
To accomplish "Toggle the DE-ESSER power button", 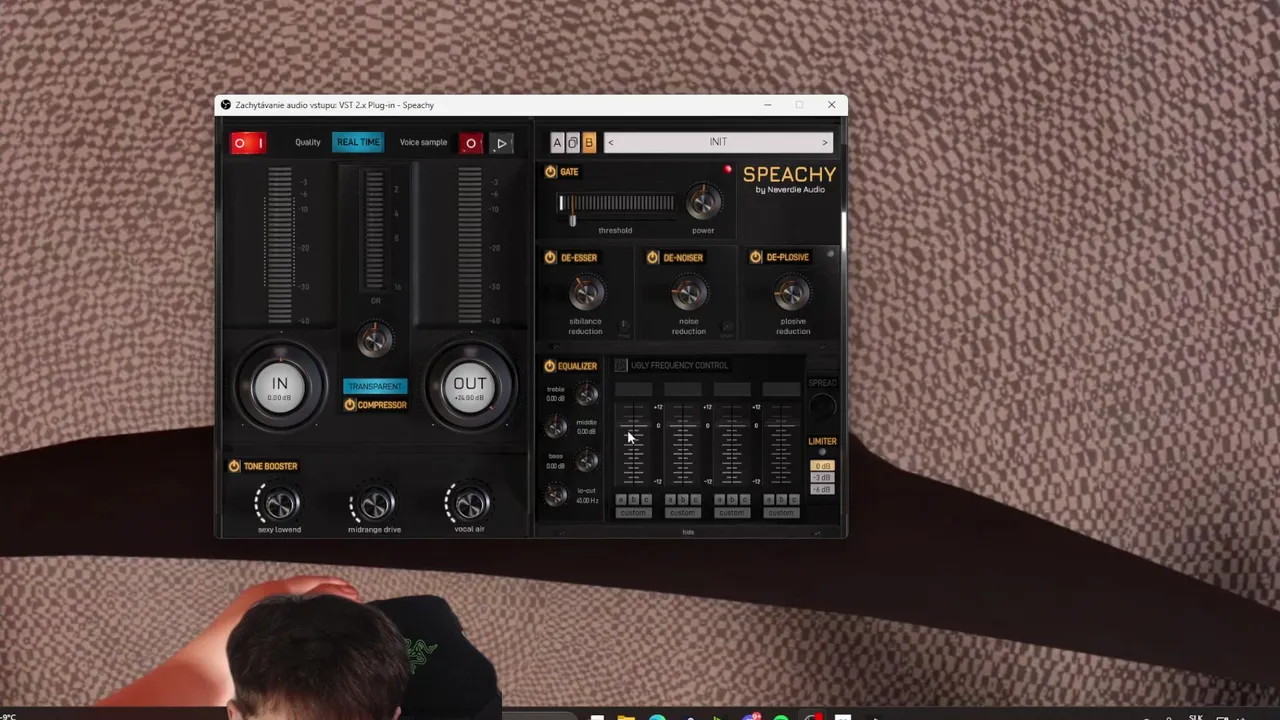I will (550, 257).
